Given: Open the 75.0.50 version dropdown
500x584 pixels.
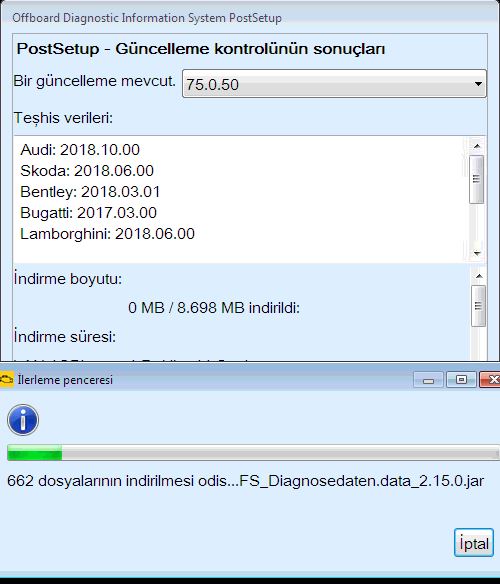Looking at the screenshot, I should point(334,84).
